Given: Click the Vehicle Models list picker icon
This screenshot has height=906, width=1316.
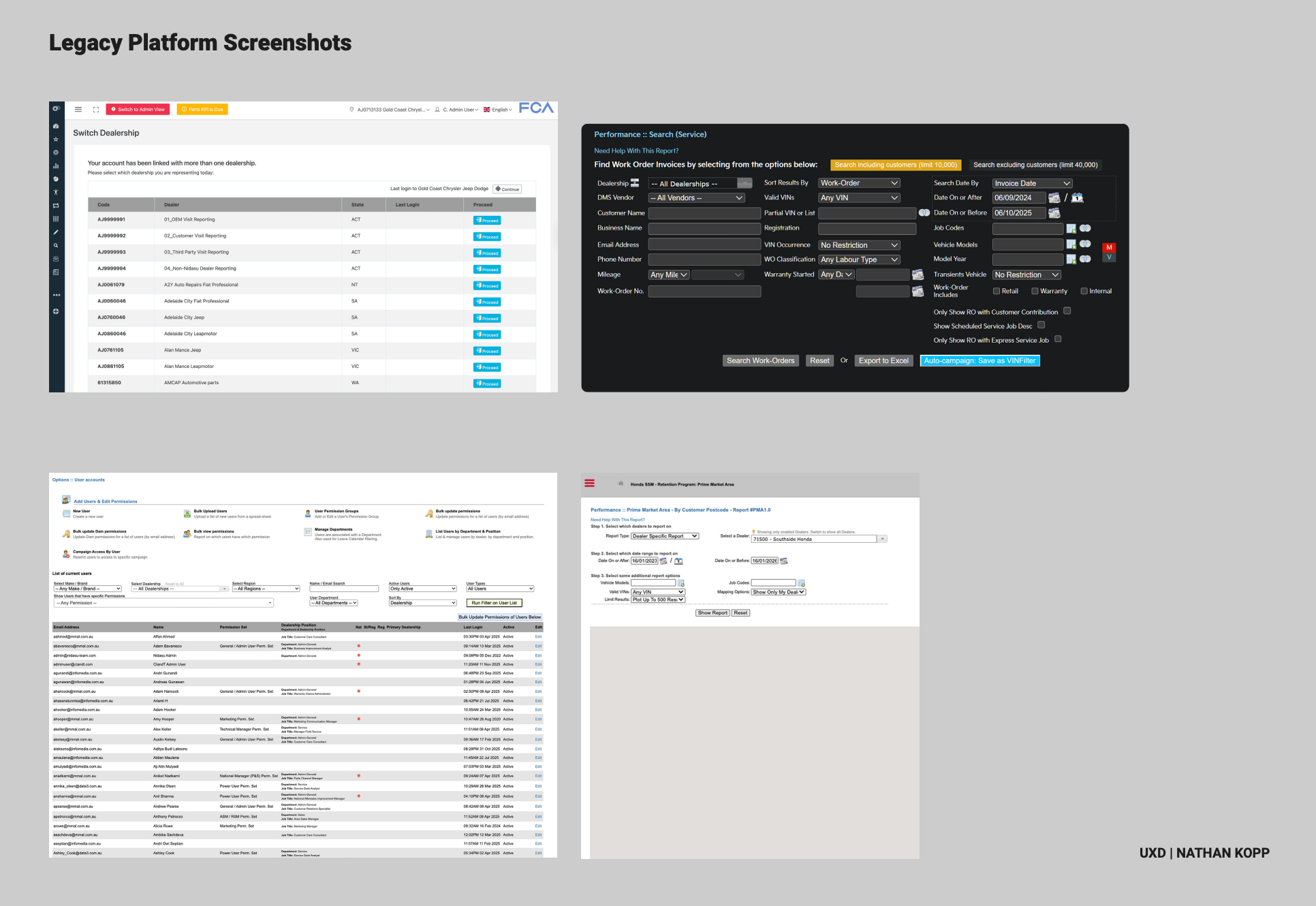Looking at the screenshot, I should tap(1071, 245).
